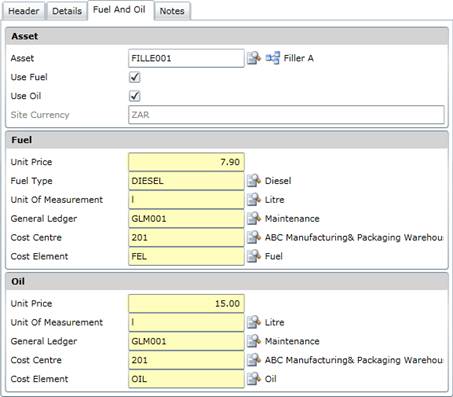Screen dimensions: 453x397
Task: Click Fuel Unit Price field 7.90
Action: point(186,162)
